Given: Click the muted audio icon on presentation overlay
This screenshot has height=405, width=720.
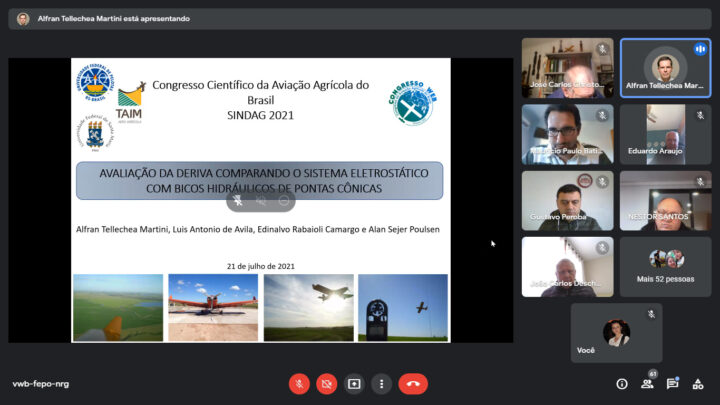Looking at the screenshot, I should pyautogui.click(x=261, y=200).
